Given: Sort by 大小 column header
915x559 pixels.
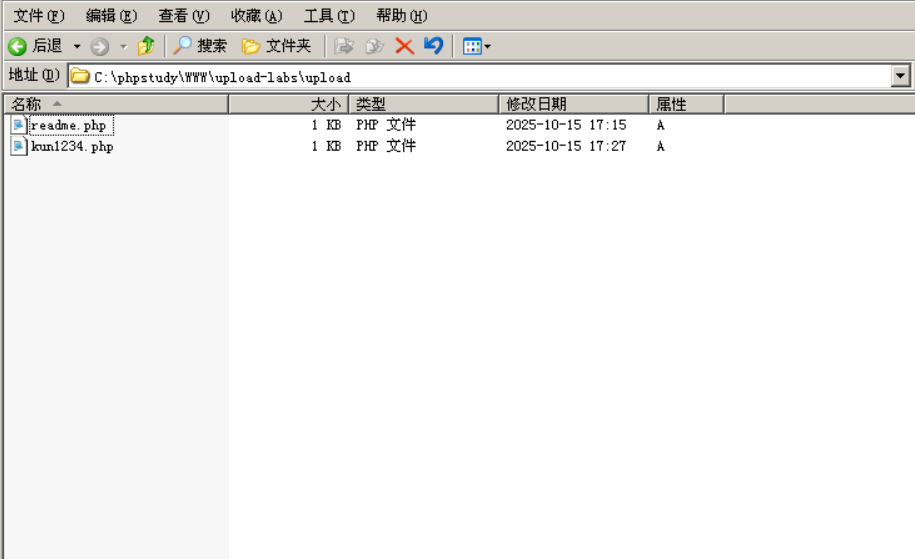Looking at the screenshot, I should tap(289, 104).
